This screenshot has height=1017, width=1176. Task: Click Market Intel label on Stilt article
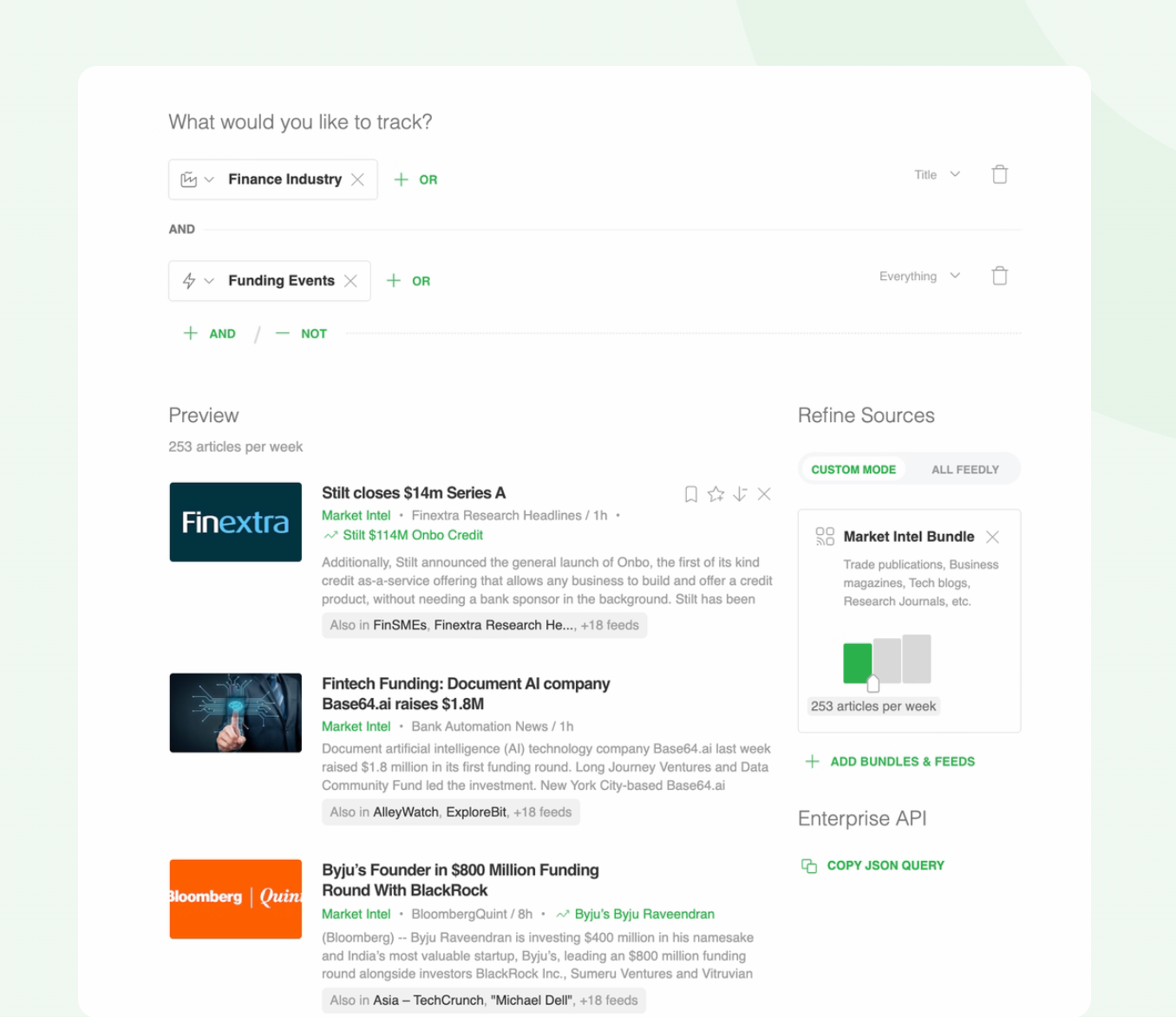pos(356,515)
